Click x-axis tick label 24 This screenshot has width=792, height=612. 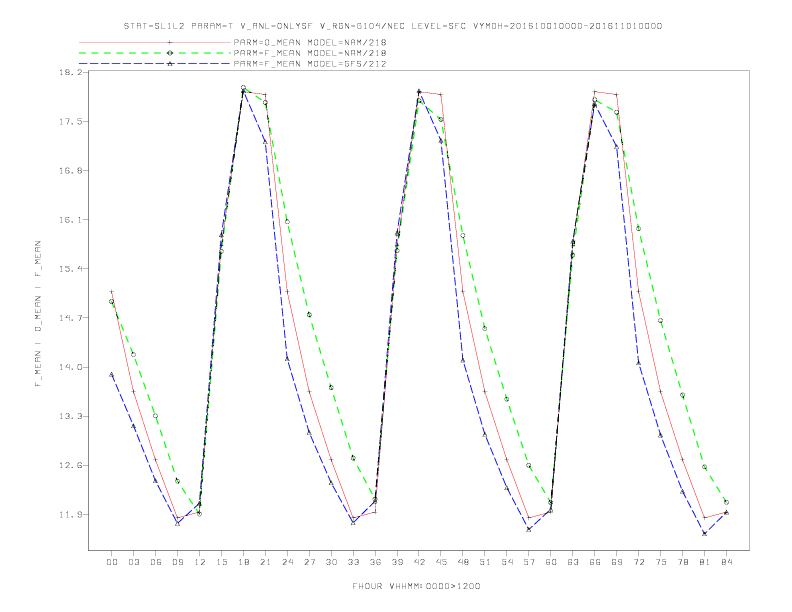point(287,562)
